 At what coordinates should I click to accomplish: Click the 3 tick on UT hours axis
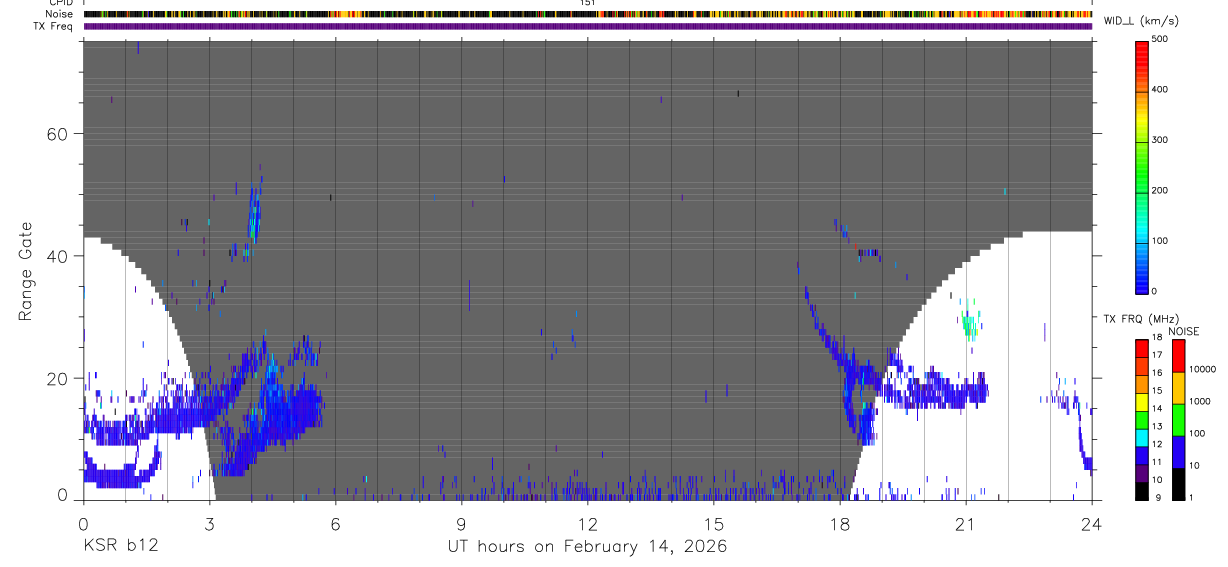point(209,523)
